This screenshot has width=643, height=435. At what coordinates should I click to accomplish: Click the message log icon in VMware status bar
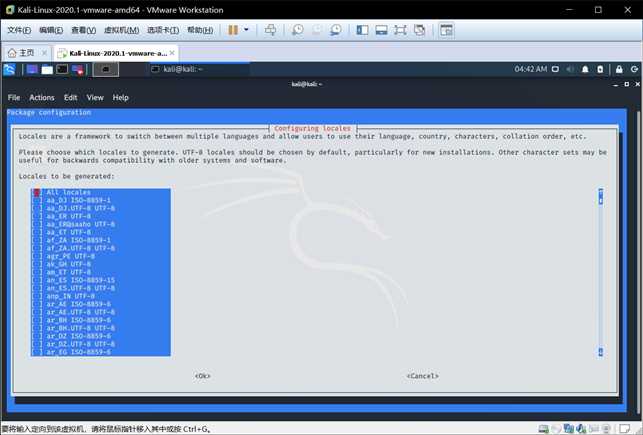tap(625, 429)
